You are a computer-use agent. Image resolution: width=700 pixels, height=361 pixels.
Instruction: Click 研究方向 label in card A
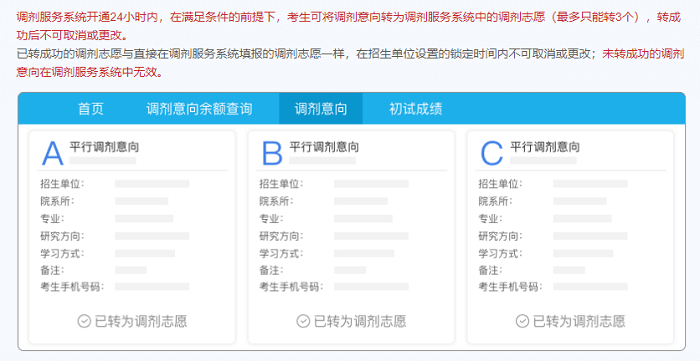[62, 236]
